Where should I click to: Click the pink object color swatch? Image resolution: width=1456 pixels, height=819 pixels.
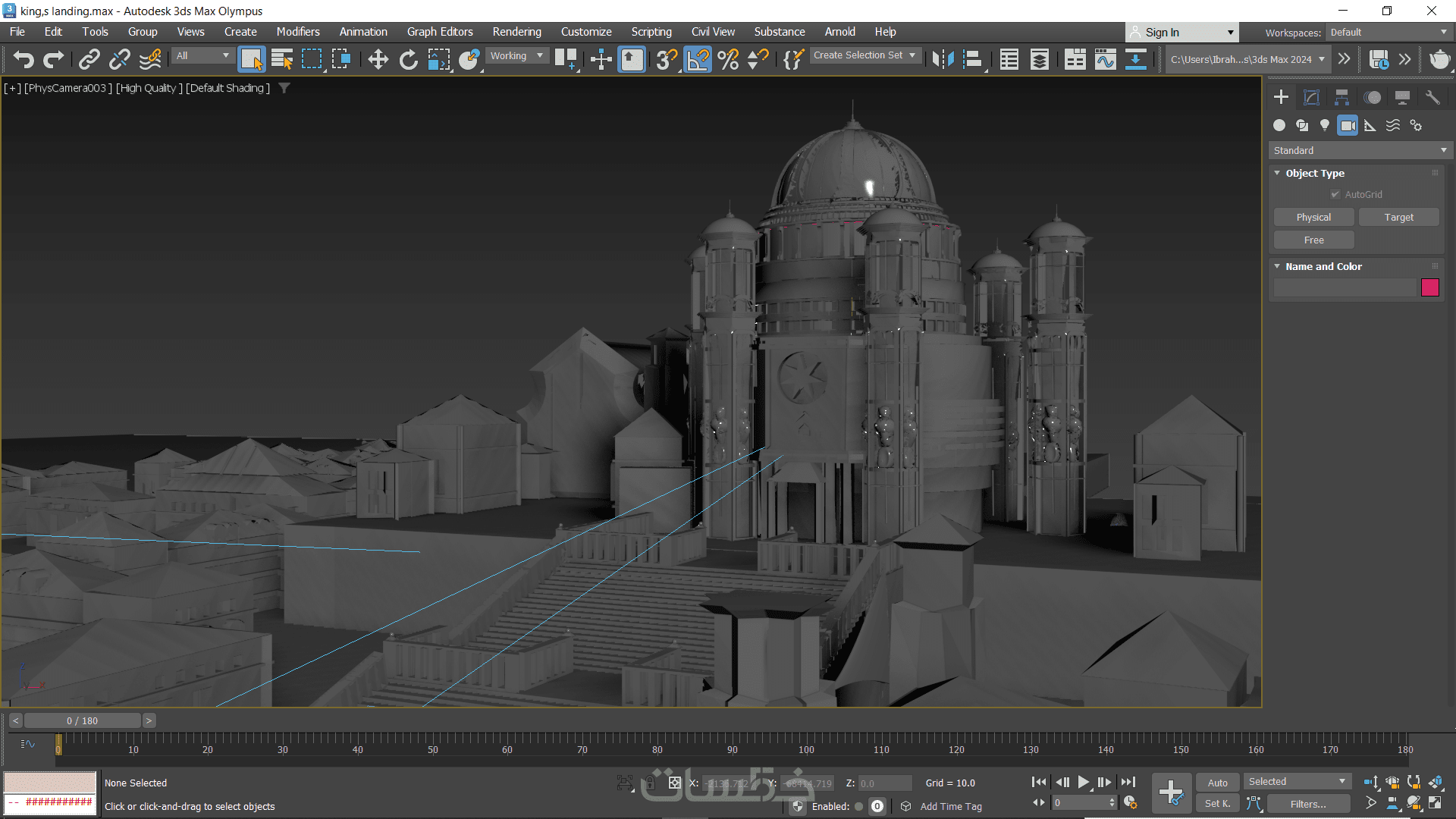click(1429, 287)
